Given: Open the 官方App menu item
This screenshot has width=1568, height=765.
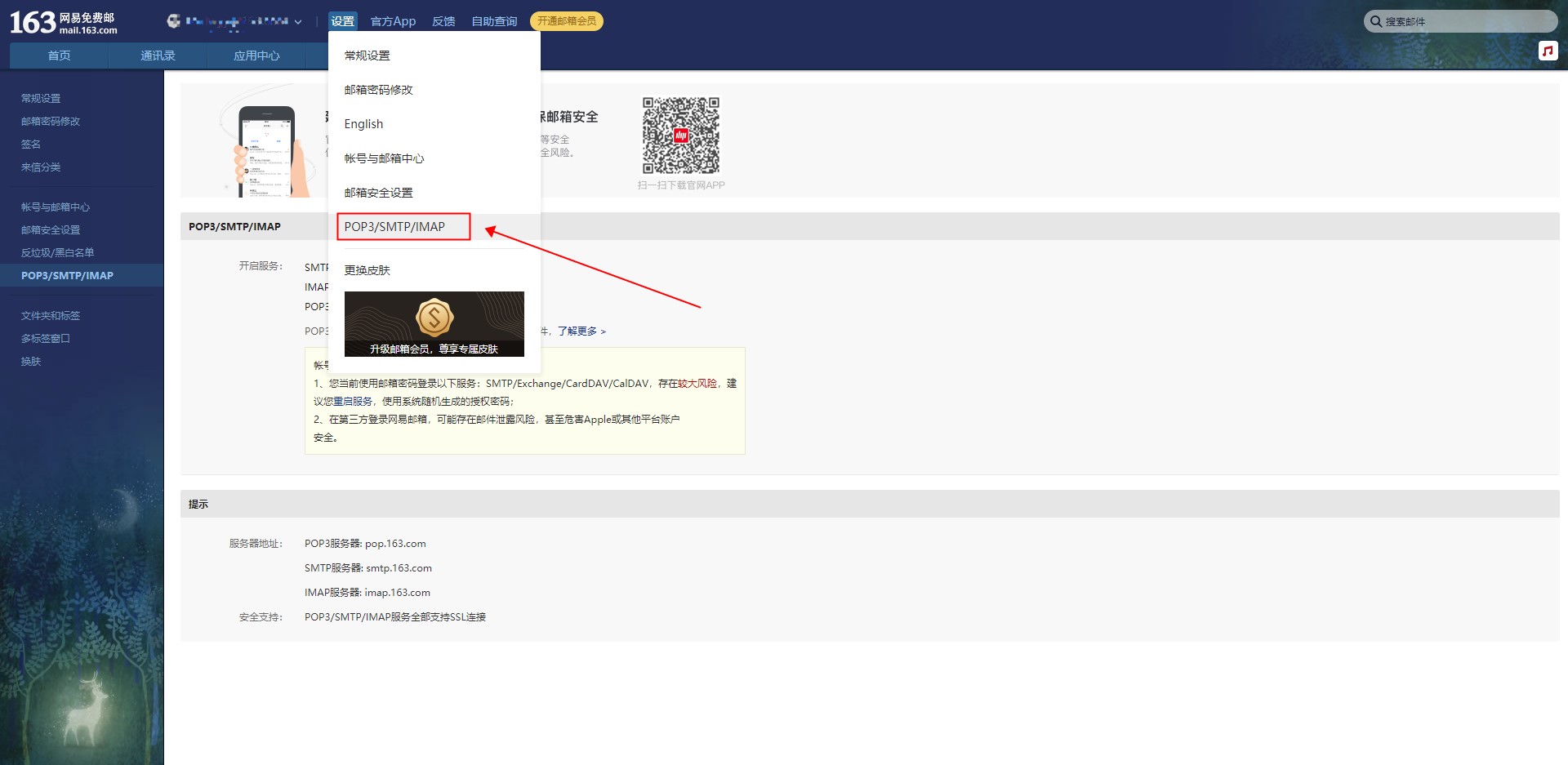Looking at the screenshot, I should [x=393, y=21].
